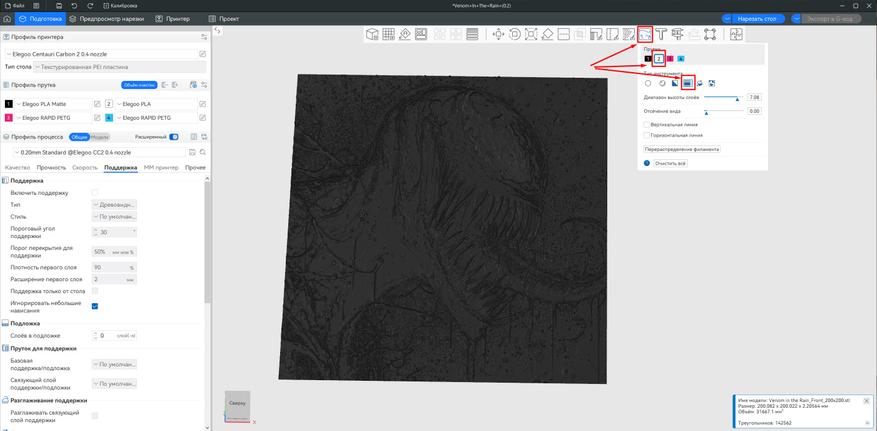Click the Save project icon

59,5
